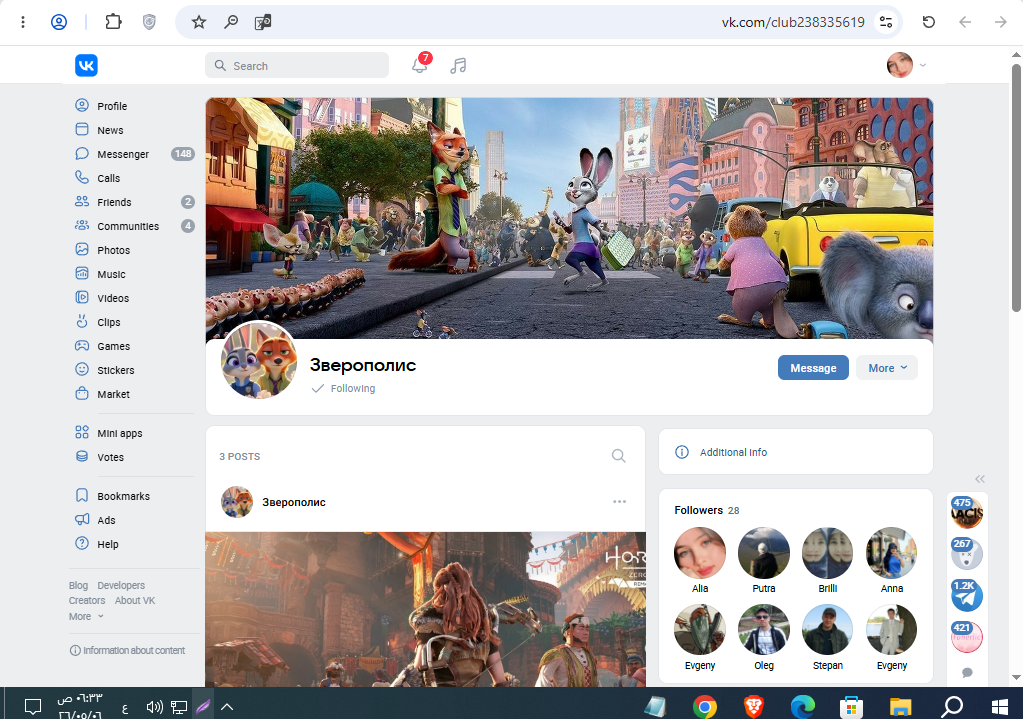Viewport: 1023px width, 719px height.
Task: Open File Explorer from the taskbar
Action: [900, 706]
